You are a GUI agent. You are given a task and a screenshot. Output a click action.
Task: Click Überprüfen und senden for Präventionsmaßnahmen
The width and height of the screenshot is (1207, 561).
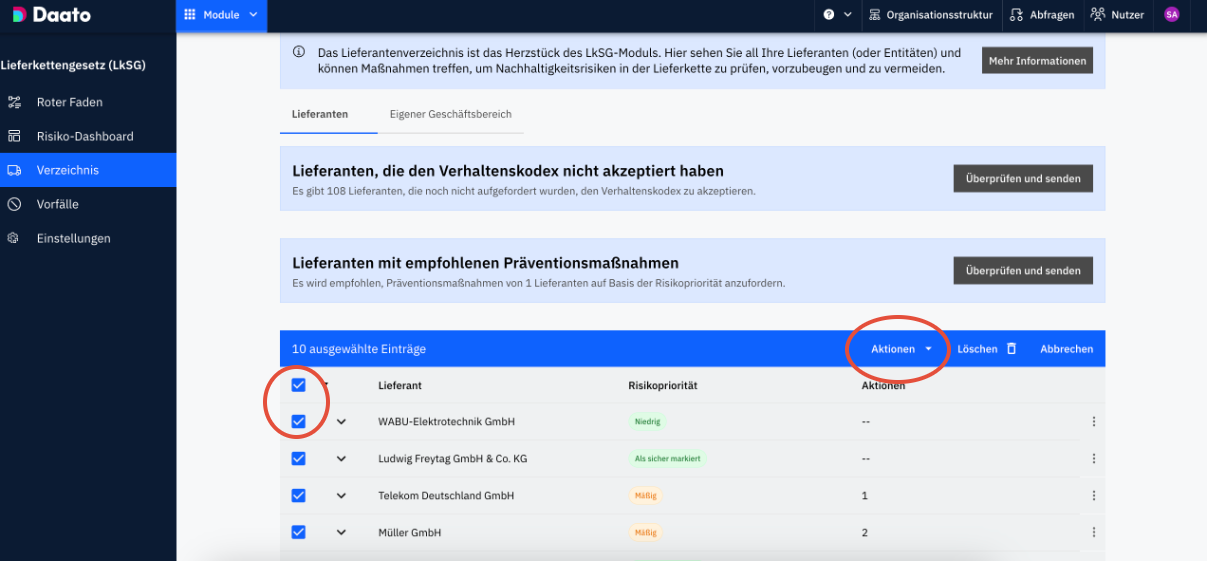(1023, 270)
